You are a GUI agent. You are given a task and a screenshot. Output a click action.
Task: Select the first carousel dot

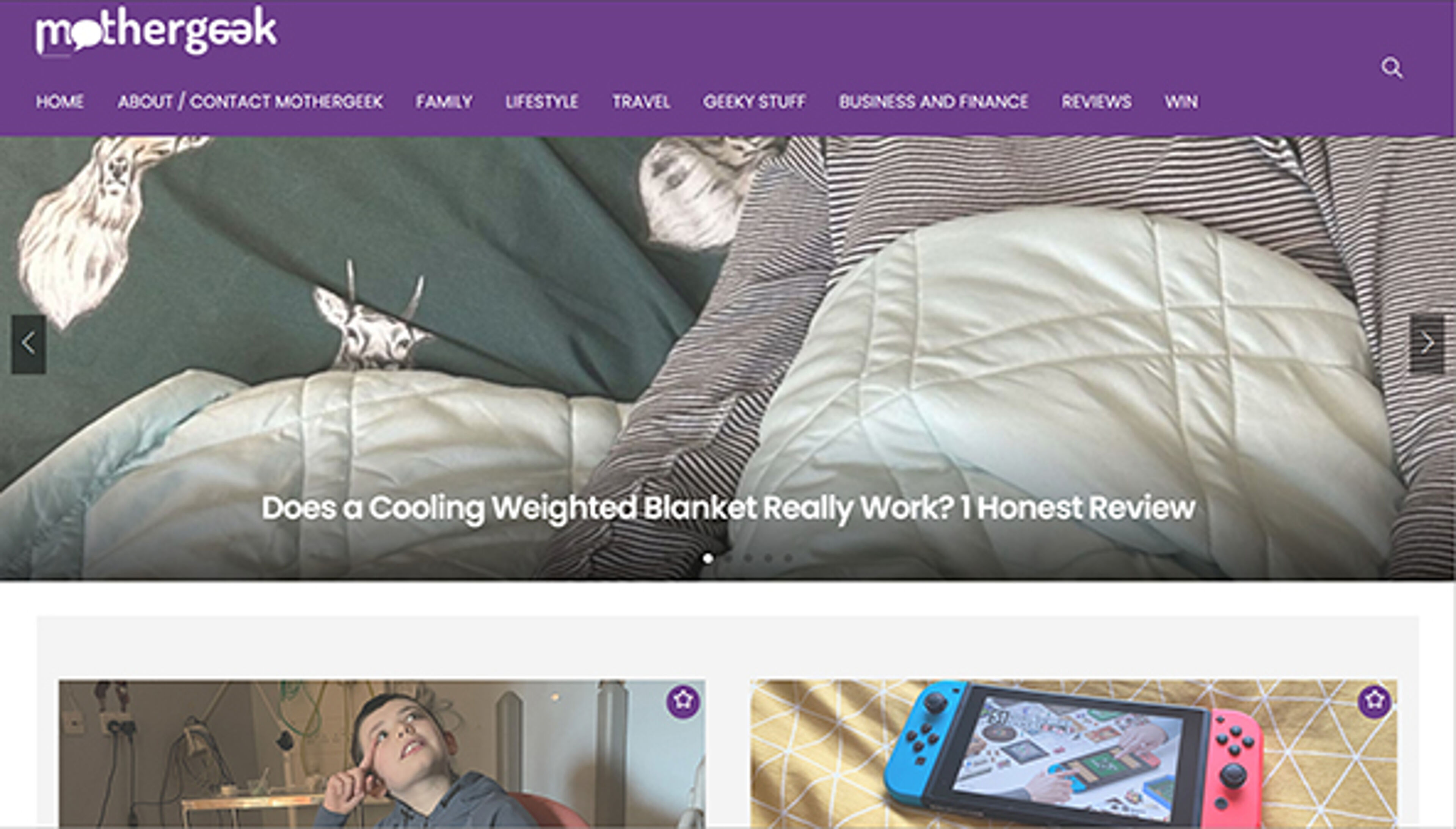pos(708,558)
